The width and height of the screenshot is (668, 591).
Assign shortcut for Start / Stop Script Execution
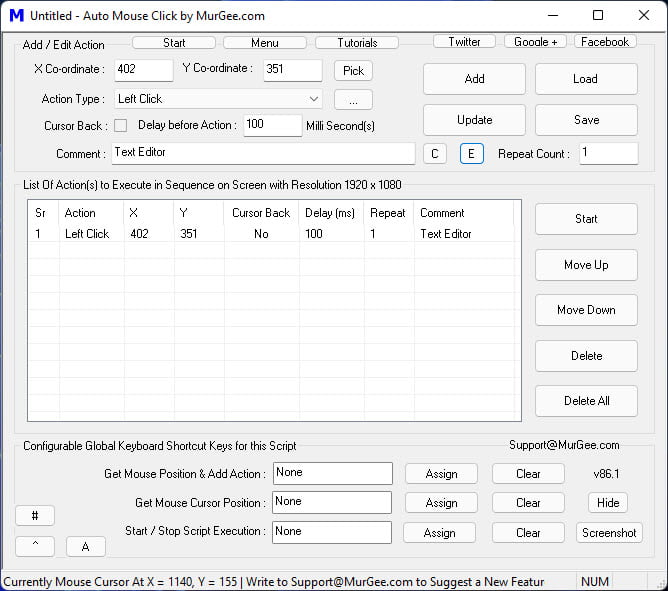point(440,533)
